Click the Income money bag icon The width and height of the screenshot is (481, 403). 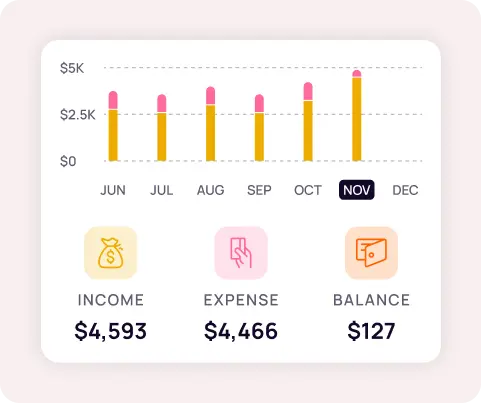(111, 253)
